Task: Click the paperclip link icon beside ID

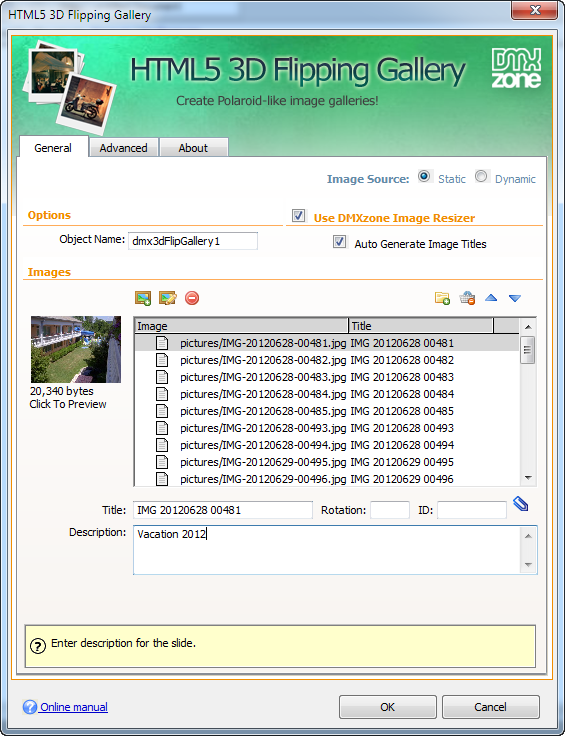Action: point(521,504)
